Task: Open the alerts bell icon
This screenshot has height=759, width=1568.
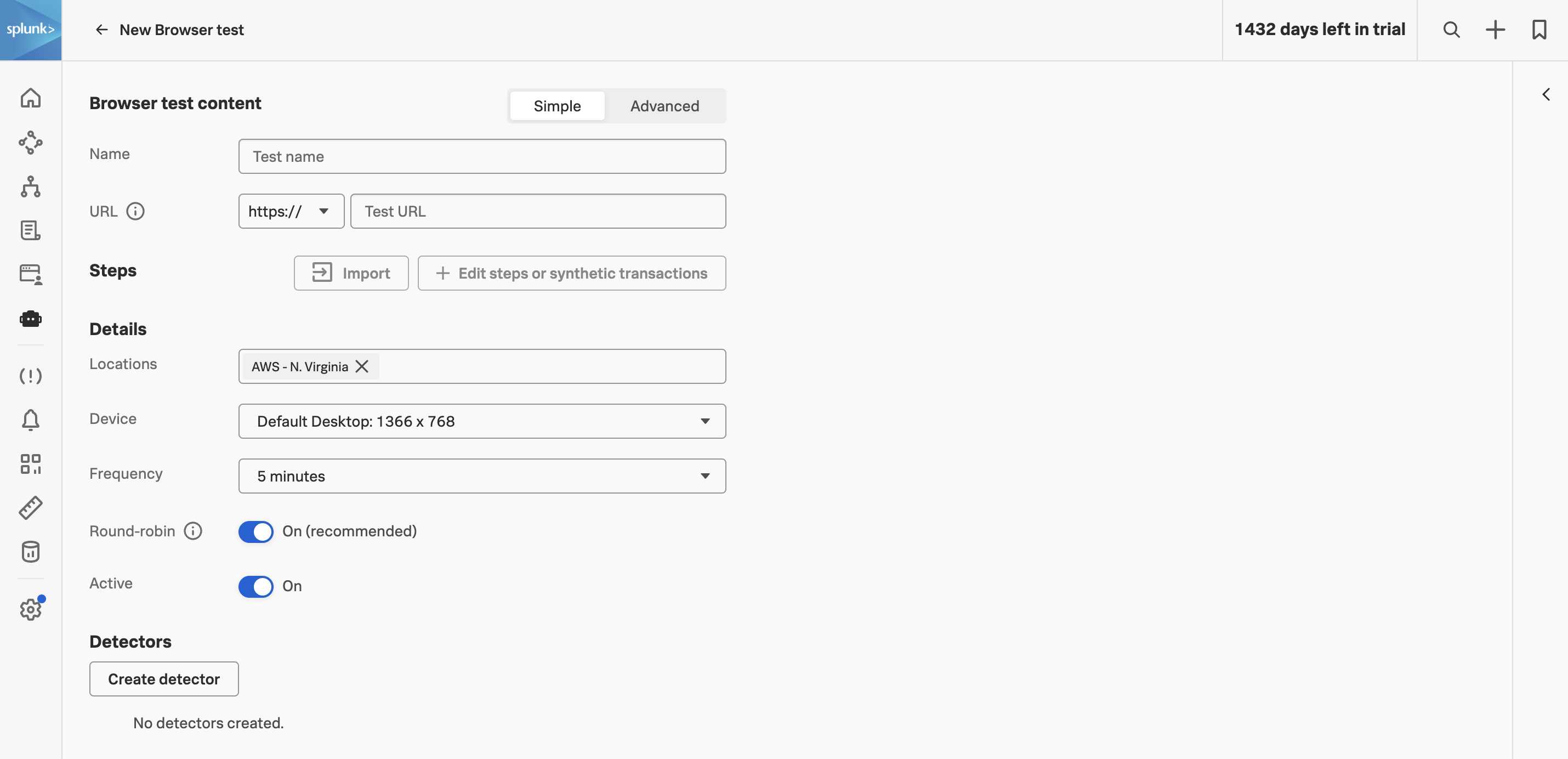Action: pos(31,420)
